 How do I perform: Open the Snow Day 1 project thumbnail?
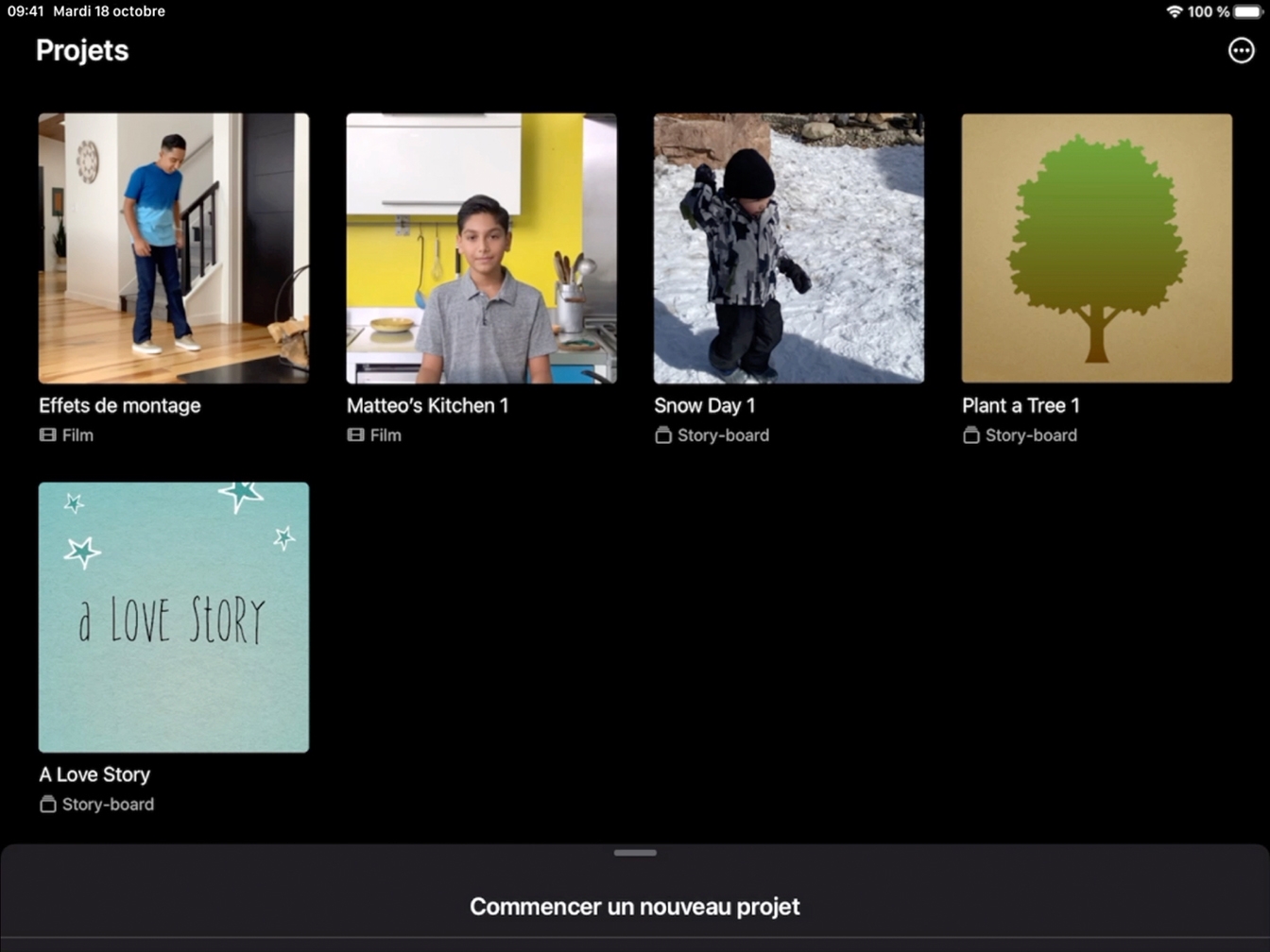coord(789,248)
